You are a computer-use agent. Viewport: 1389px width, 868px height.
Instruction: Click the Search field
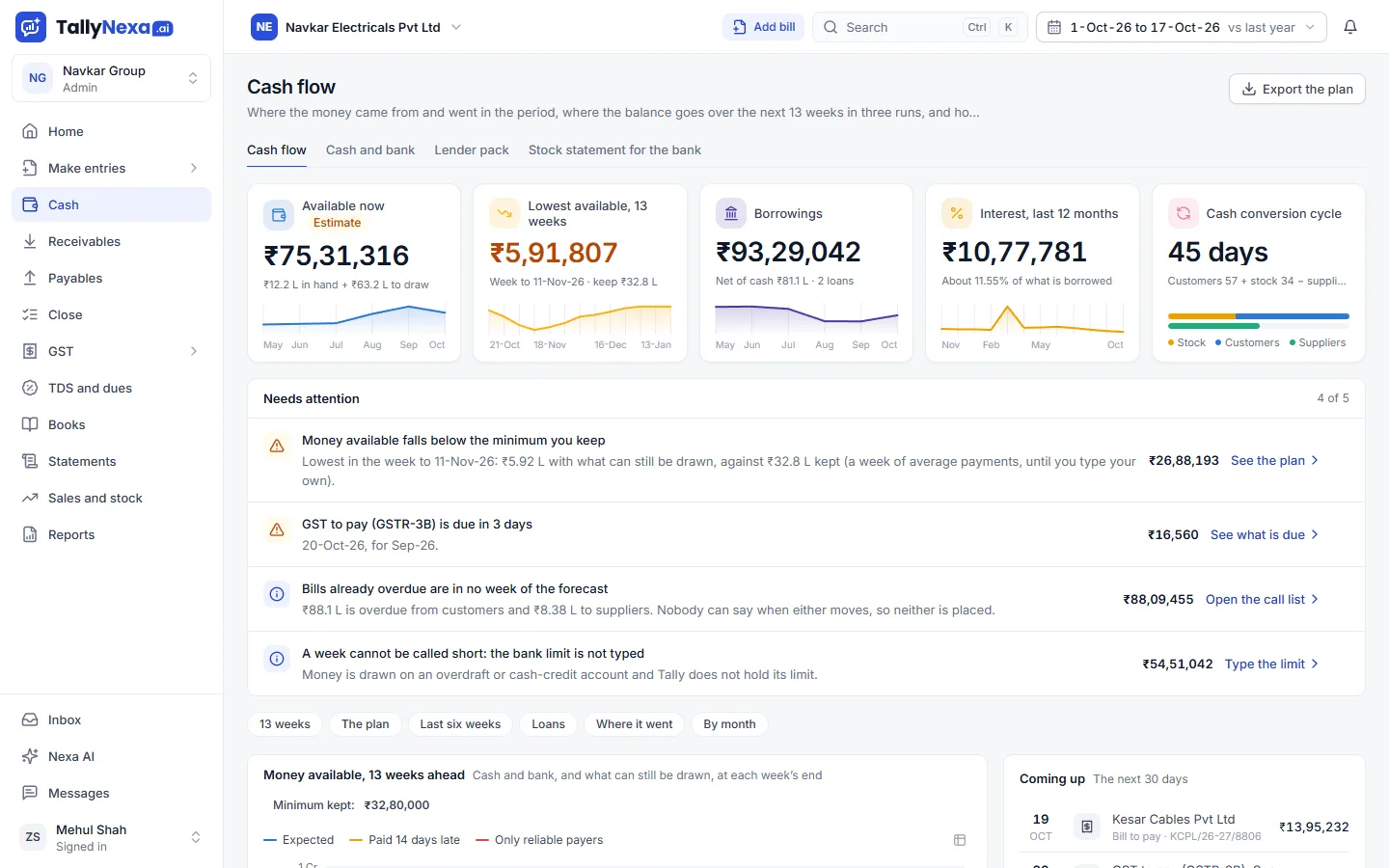click(919, 27)
